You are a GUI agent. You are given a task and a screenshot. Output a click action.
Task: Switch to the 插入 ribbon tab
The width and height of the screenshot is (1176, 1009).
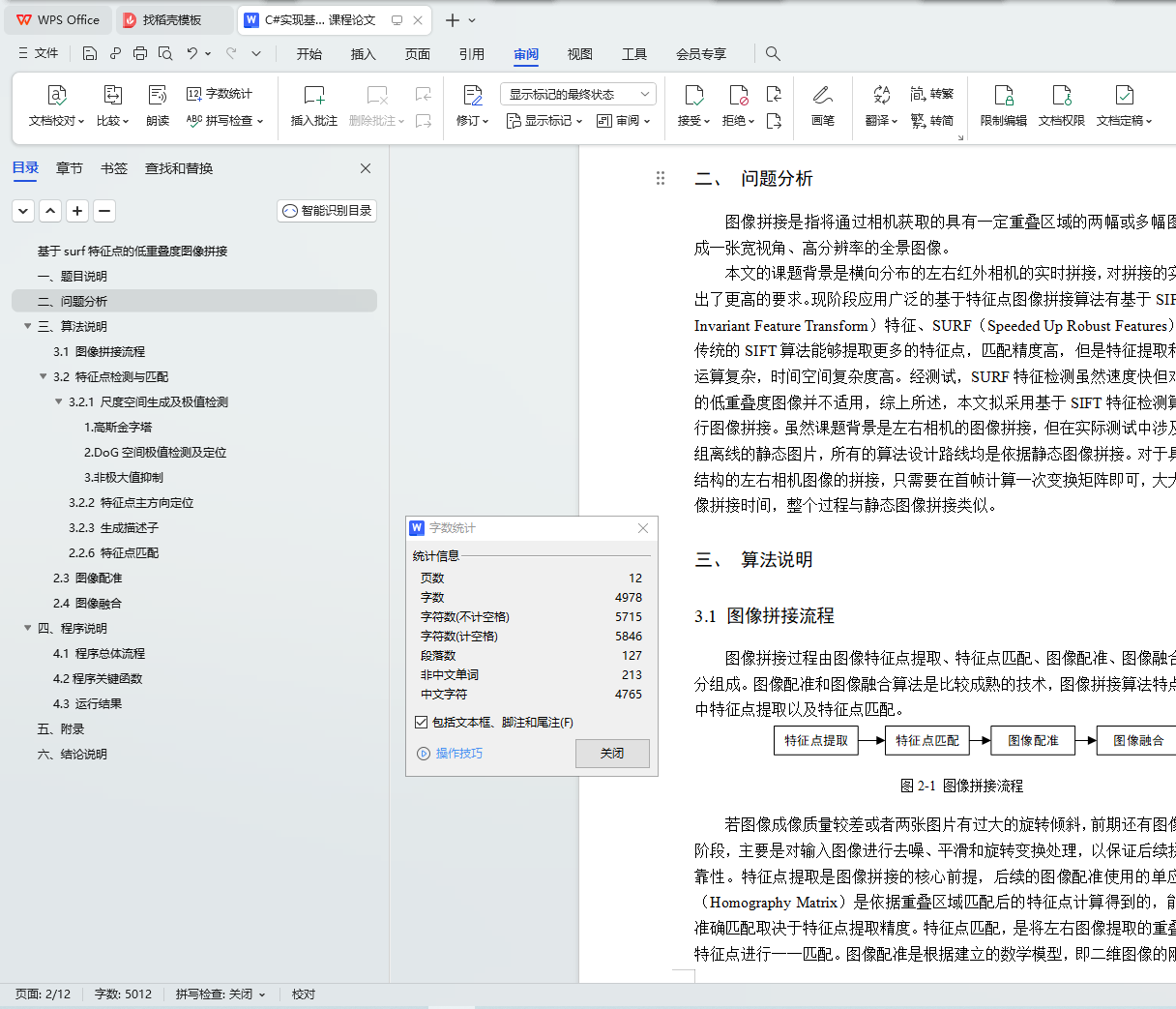(364, 54)
